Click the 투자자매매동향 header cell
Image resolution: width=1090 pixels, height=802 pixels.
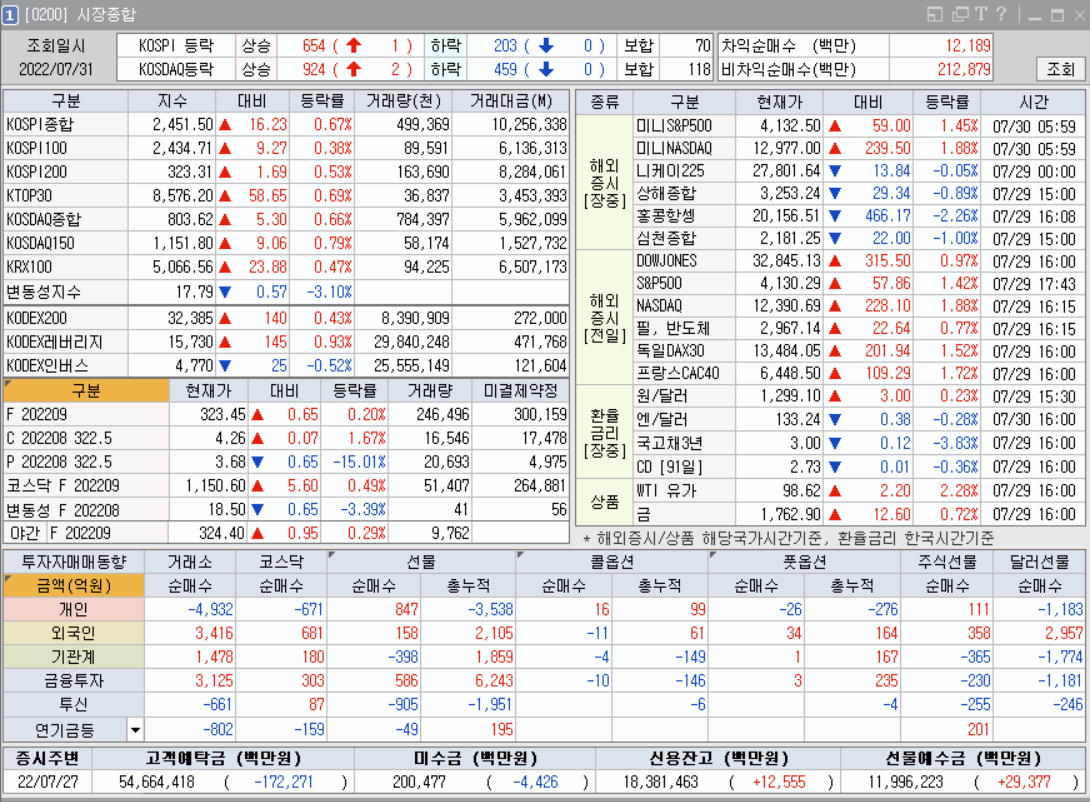click(74, 562)
